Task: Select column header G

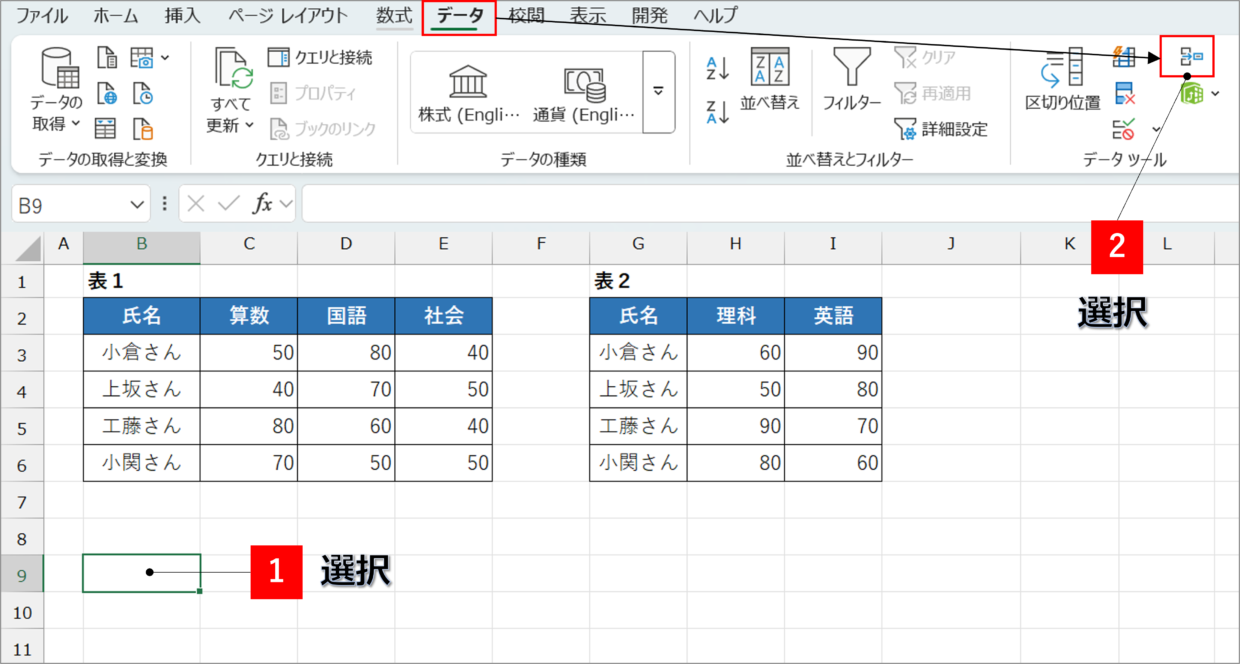Action: pyautogui.click(x=638, y=243)
